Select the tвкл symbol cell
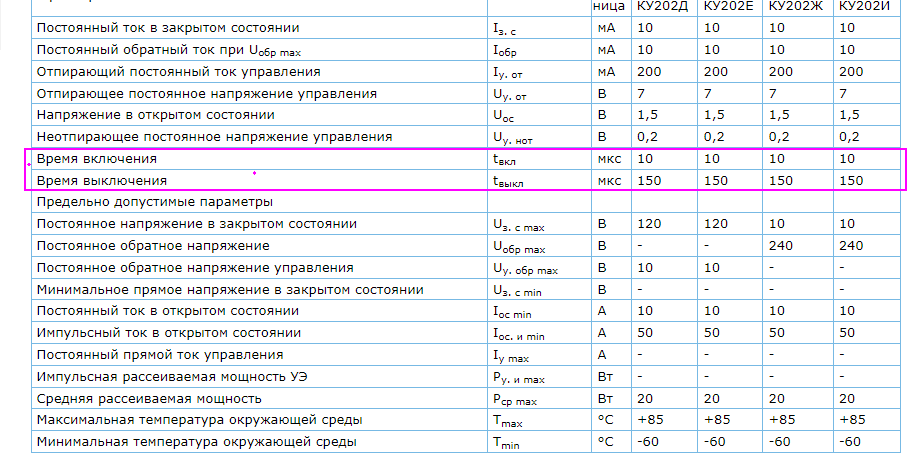924x468 pixels. (504, 160)
